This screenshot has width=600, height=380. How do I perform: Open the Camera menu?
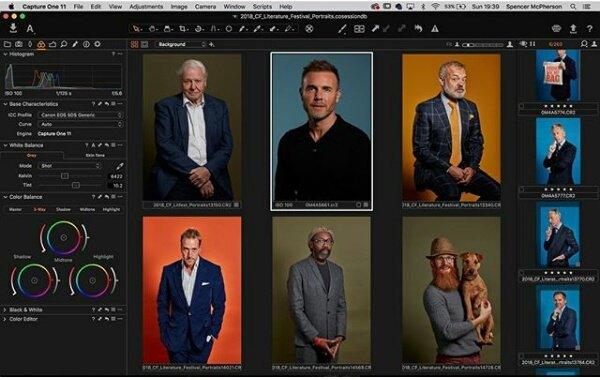point(205,7)
